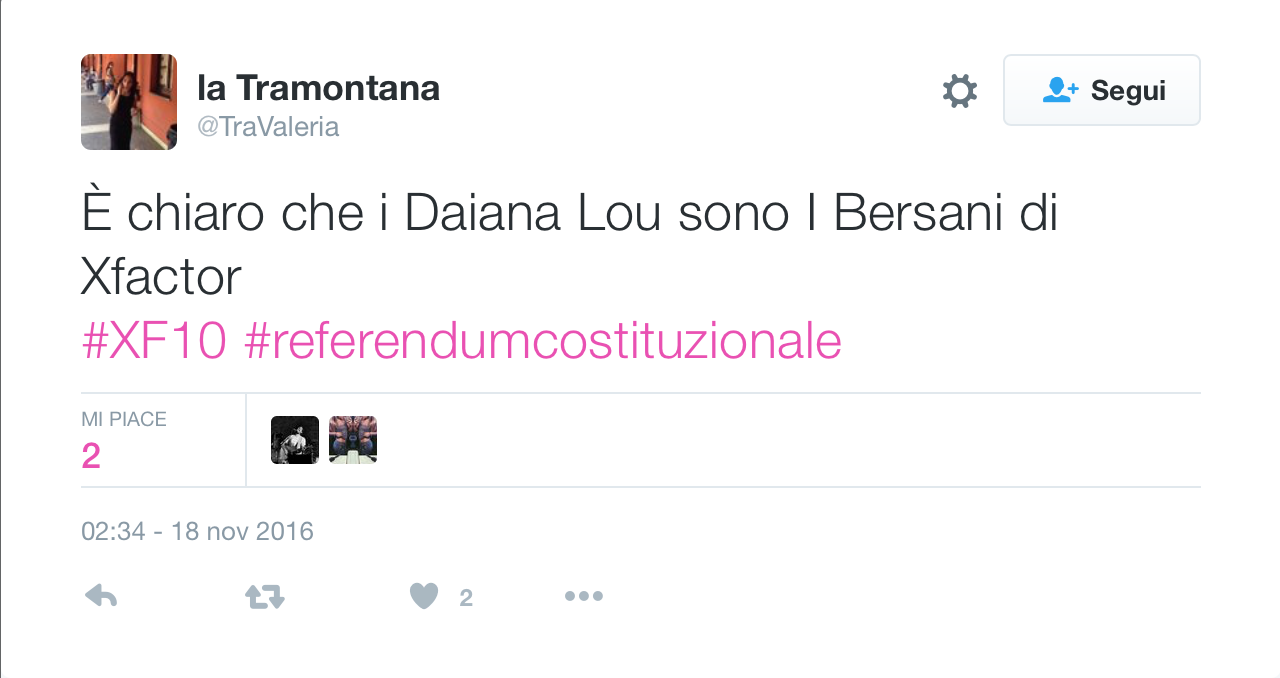
Task: Click the pink likes count number
Action: tap(91, 456)
